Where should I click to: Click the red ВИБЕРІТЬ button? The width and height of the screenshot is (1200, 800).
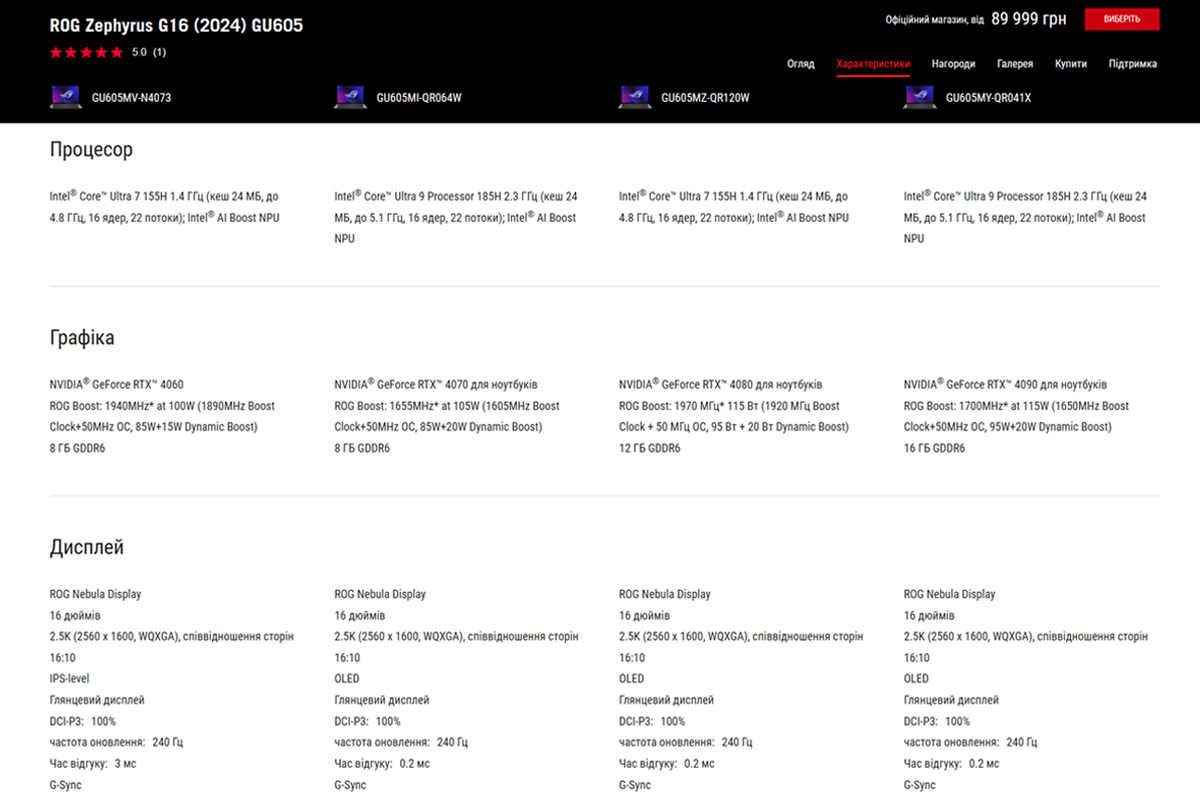(1122, 19)
